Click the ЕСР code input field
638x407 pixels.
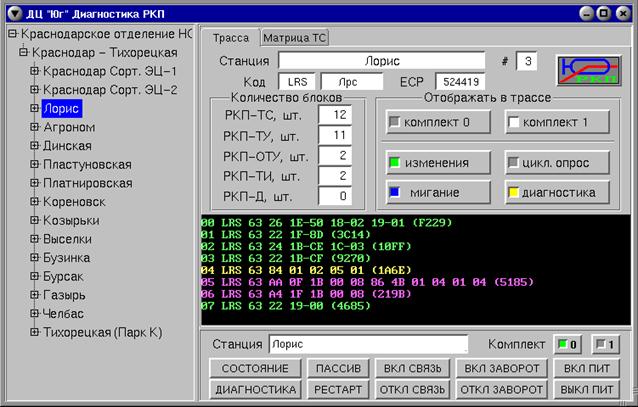tap(460, 82)
